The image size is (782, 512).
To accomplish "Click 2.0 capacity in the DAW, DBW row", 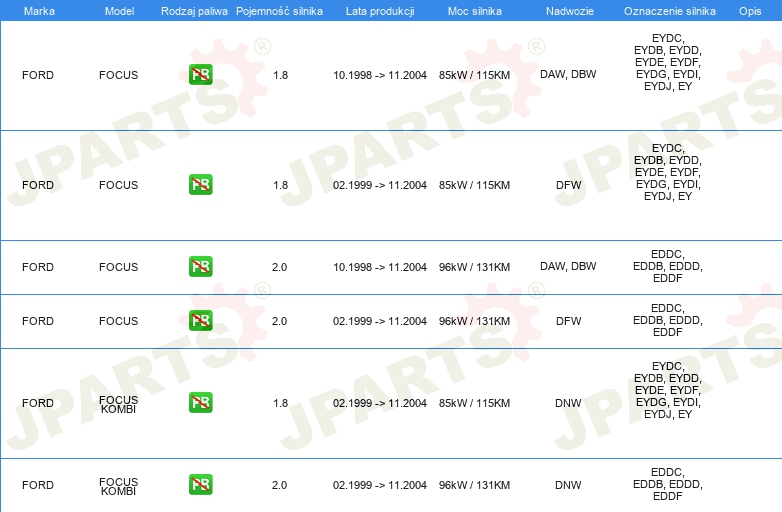I will (279, 267).
